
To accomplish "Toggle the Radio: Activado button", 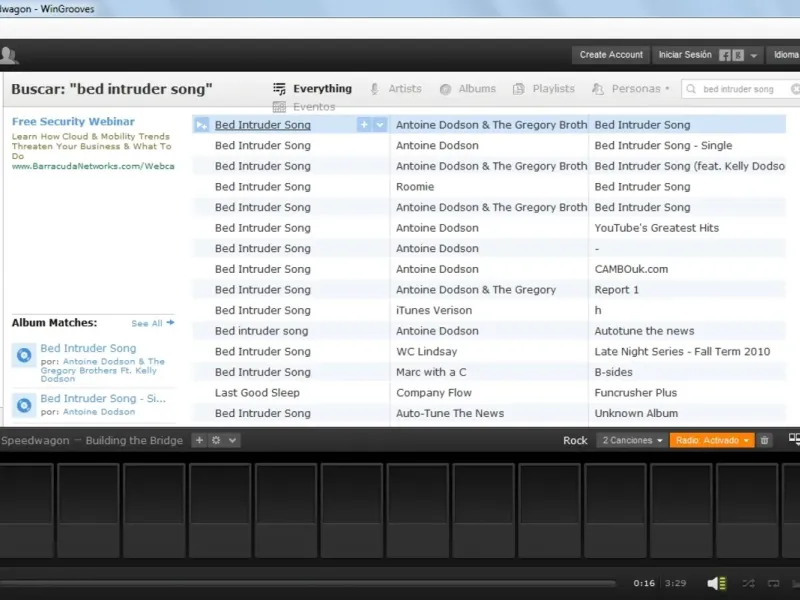I will coord(712,440).
